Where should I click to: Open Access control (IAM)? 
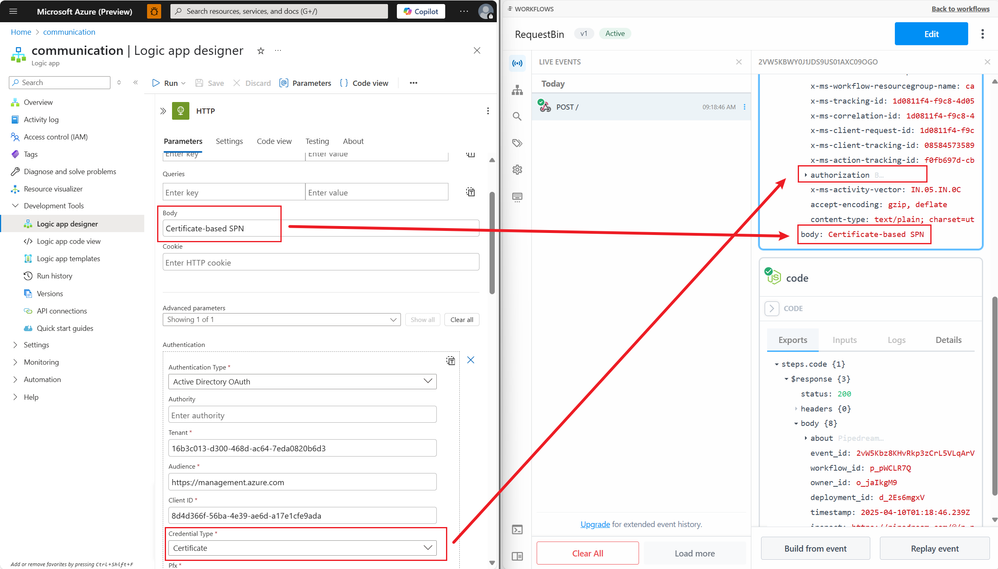pyautogui.click(x=55, y=137)
